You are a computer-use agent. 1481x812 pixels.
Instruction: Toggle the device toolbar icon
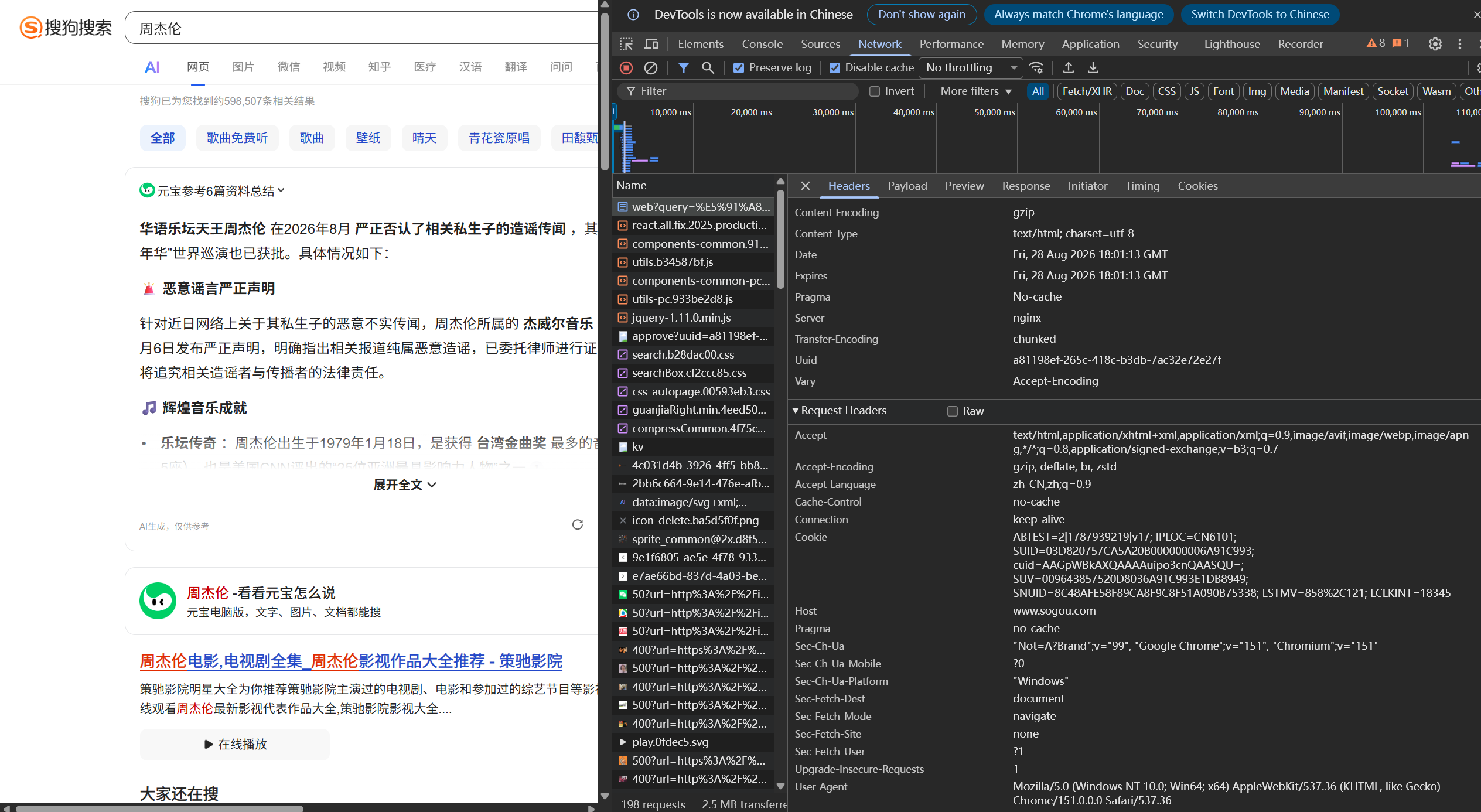point(651,44)
